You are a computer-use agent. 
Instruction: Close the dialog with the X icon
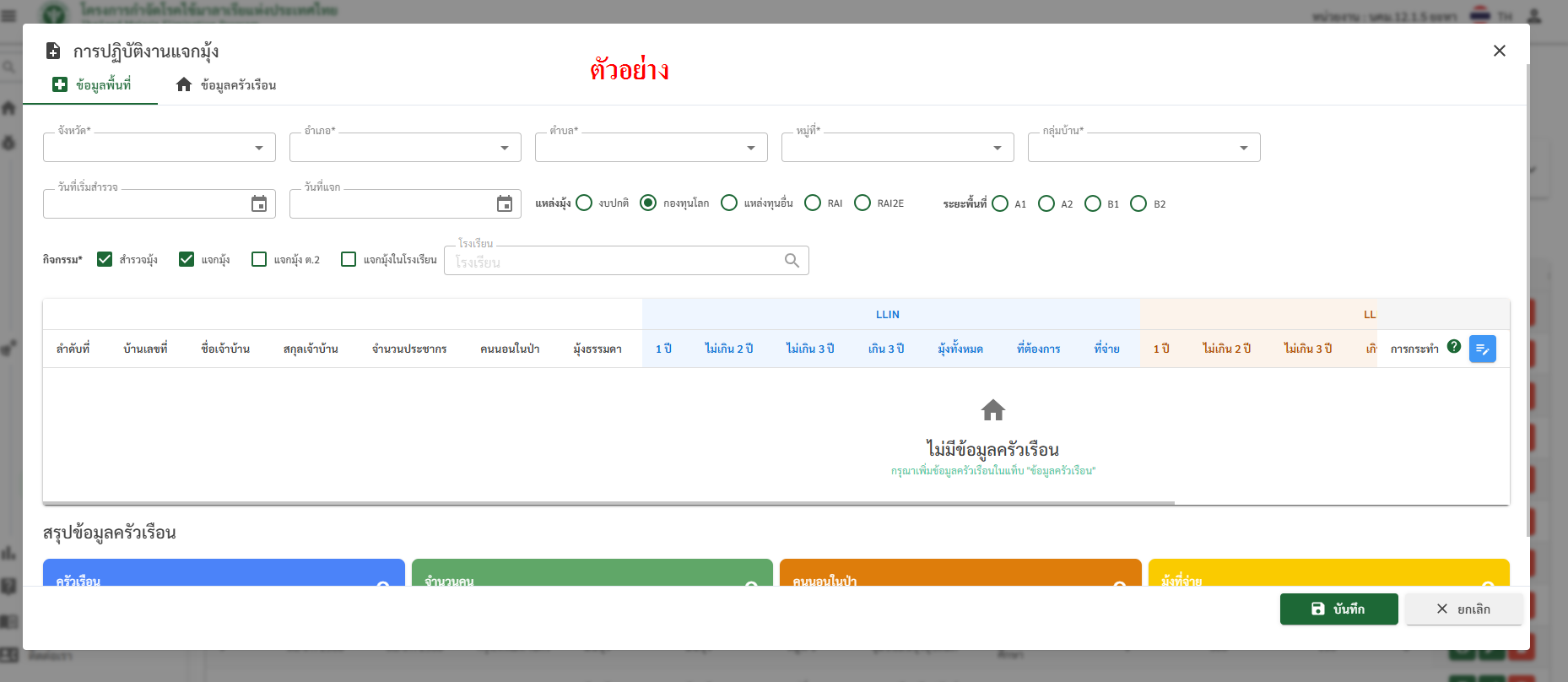(1499, 51)
